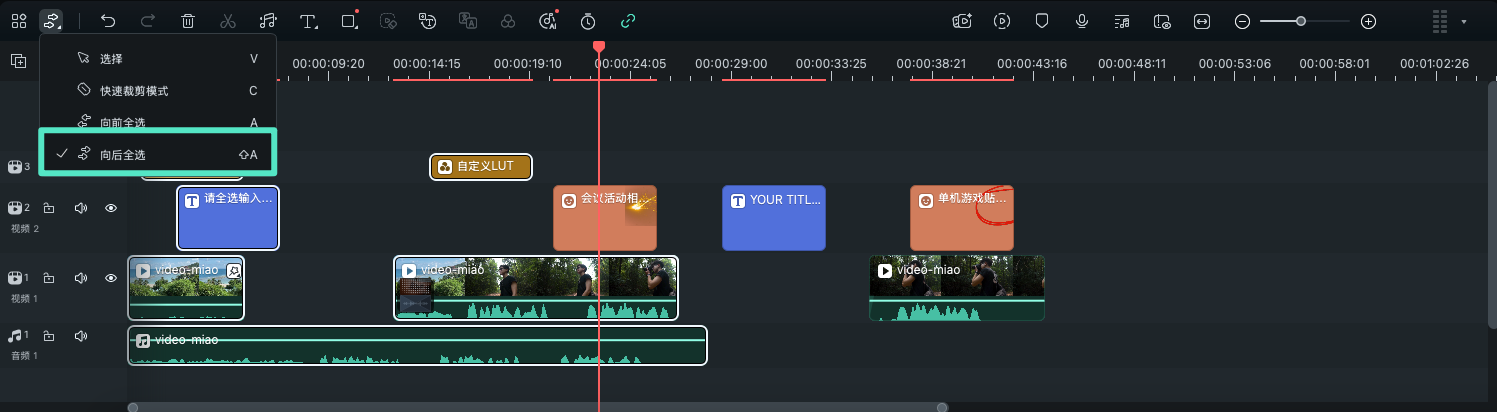Select the 自定义LUT clip on the timeline

point(481,167)
